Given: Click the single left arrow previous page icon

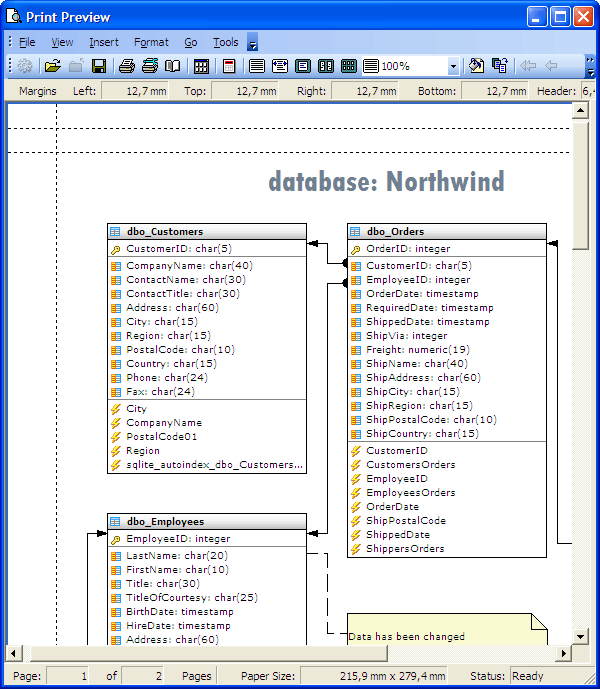Looking at the screenshot, I should click(x=551, y=65).
